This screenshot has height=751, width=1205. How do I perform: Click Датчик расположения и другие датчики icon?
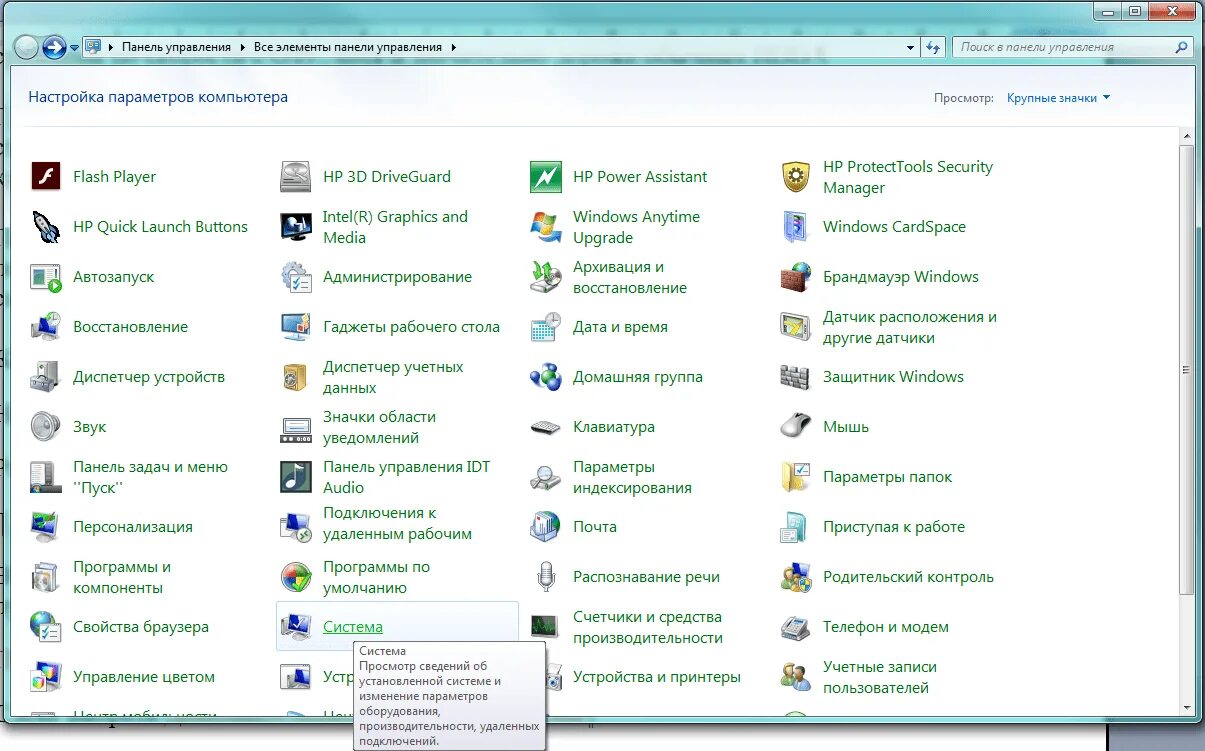point(796,327)
